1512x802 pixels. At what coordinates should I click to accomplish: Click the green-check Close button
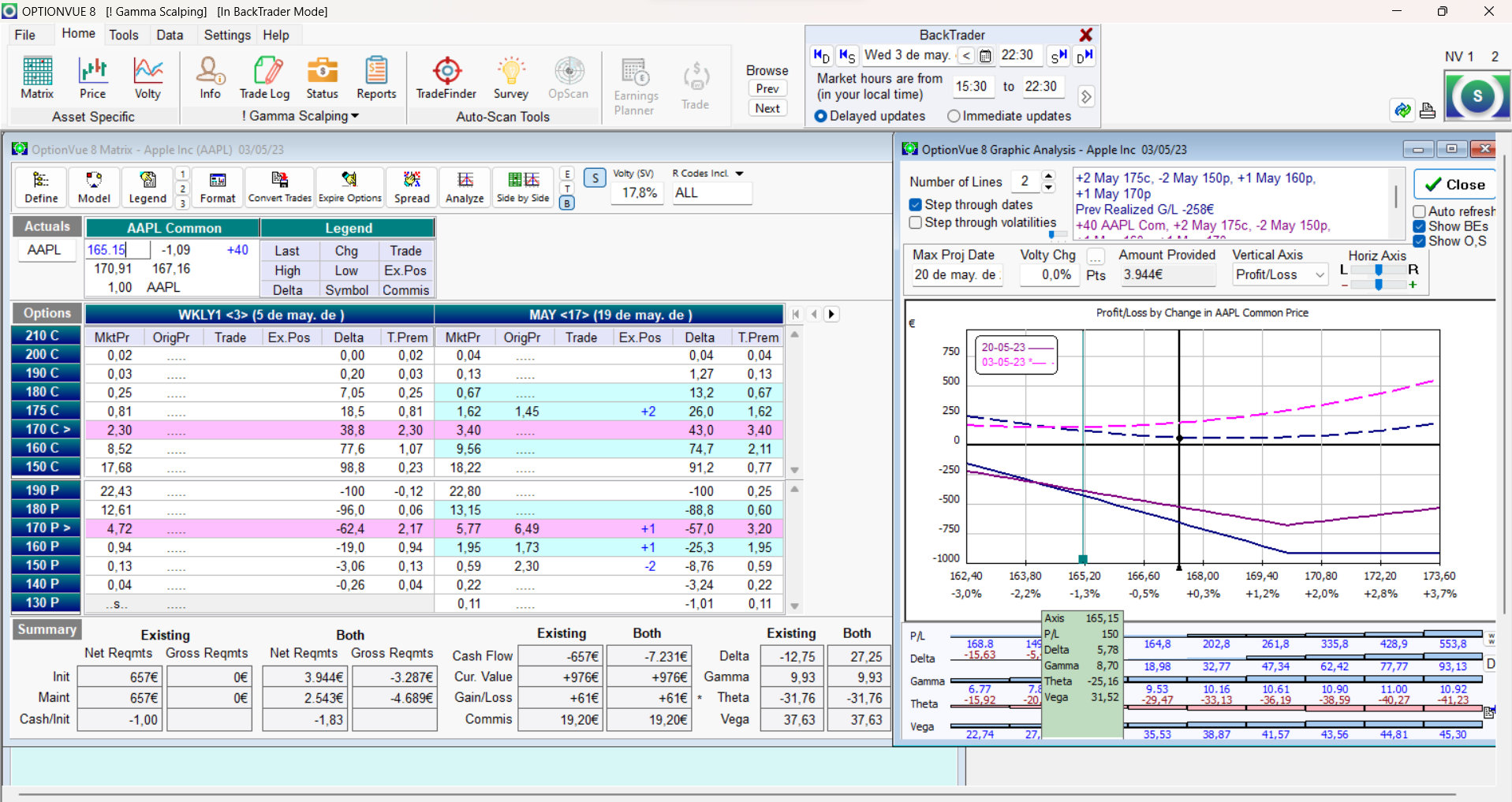click(1454, 185)
